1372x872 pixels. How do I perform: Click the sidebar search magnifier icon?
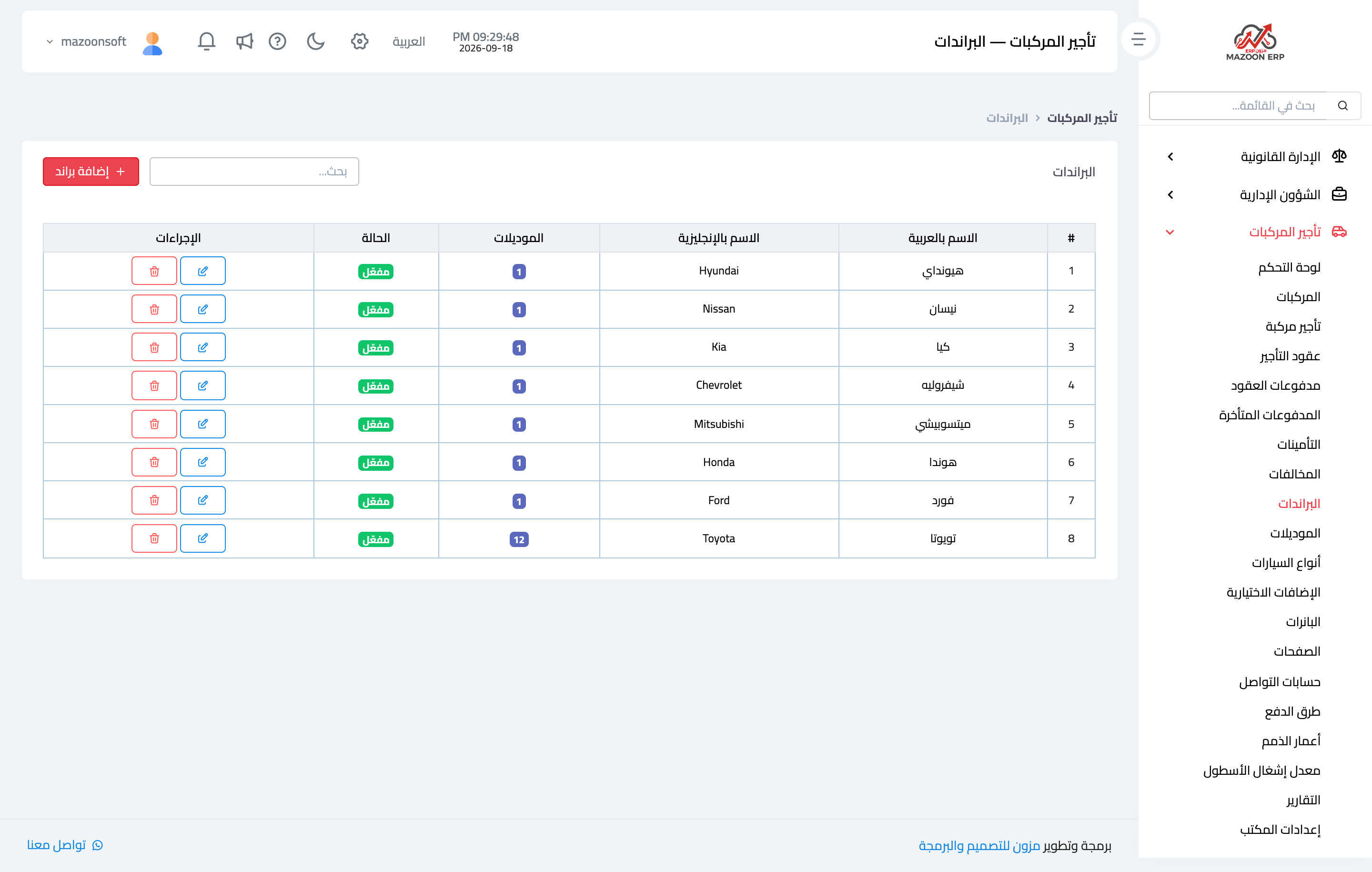click(1343, 105)
